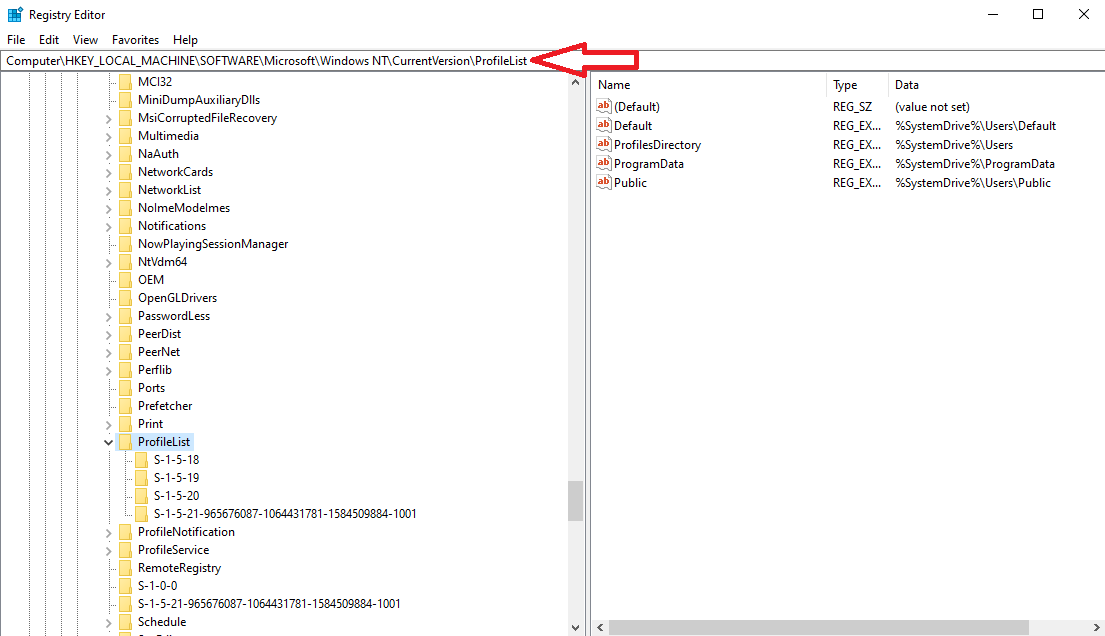Click the OpenGLDrivers folder icon
Image resolution: width=1105 pixels, height=636 pixels.
125,298
